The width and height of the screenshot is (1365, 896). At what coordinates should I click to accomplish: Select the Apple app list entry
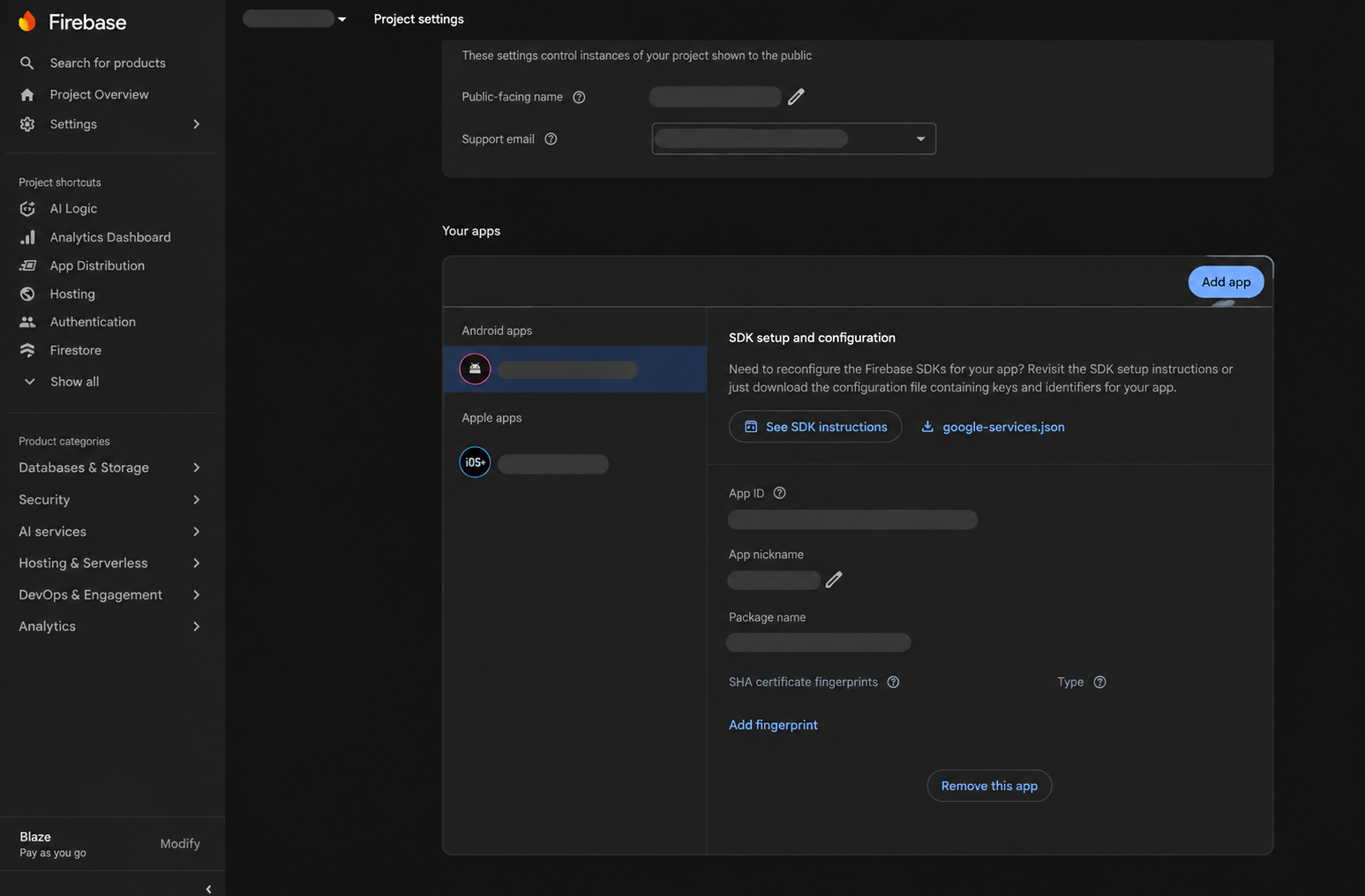[574, 462]
